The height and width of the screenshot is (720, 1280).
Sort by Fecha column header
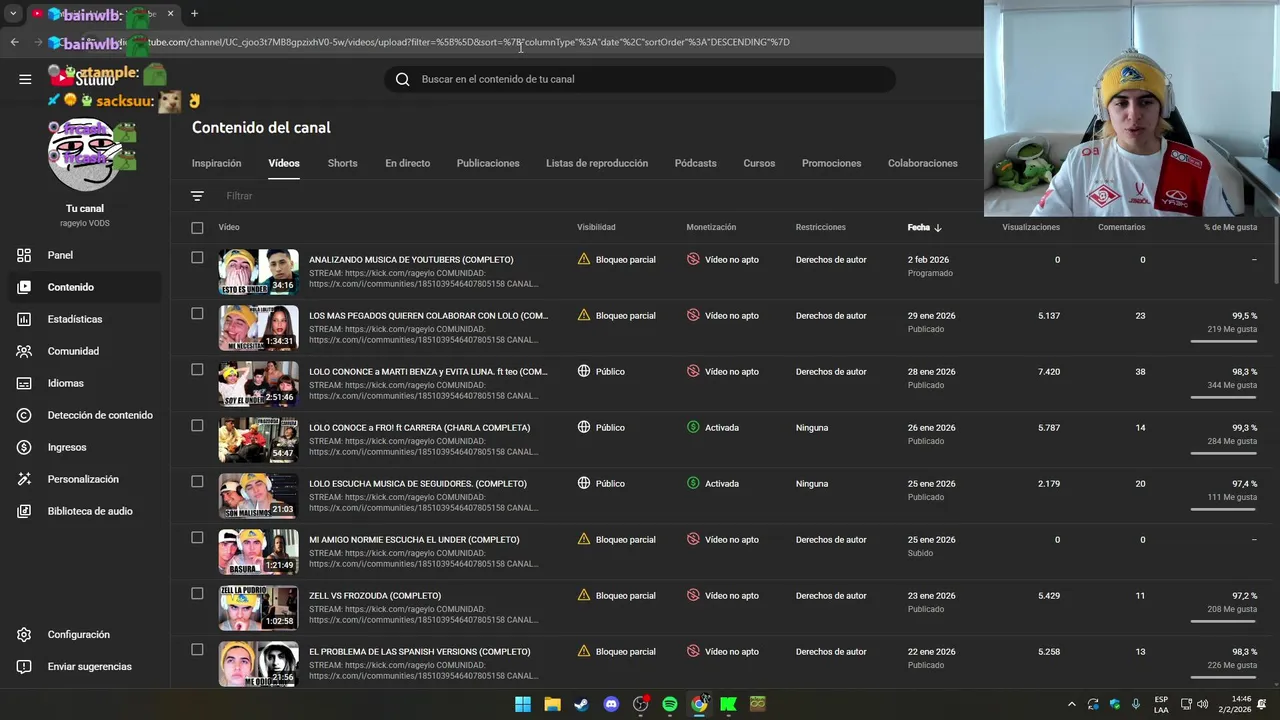click(x=924, y=228)
